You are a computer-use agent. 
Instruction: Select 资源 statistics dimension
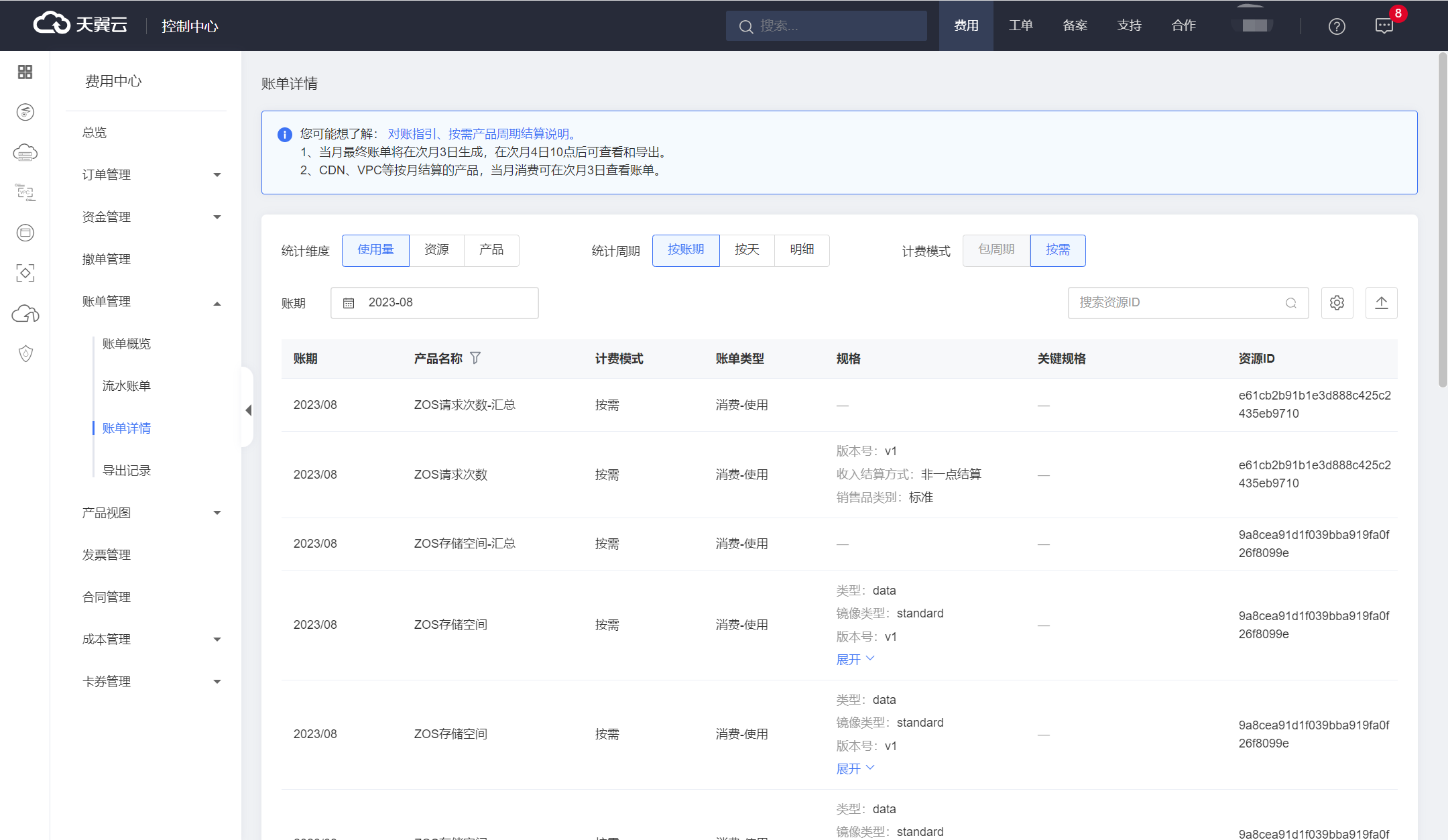tap(436, 250)
